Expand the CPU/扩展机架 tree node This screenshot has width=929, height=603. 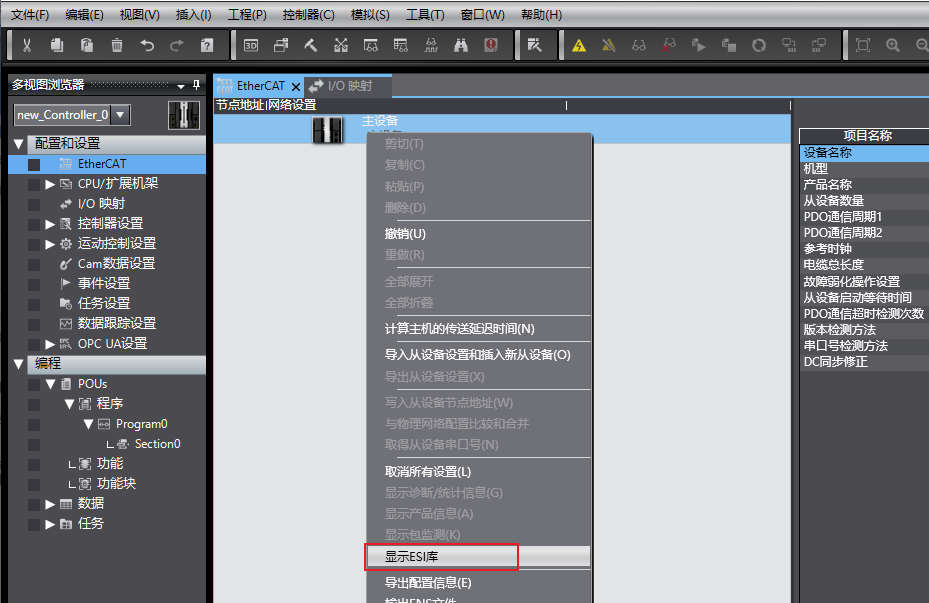pyautogui.click(x=50, y=184)
